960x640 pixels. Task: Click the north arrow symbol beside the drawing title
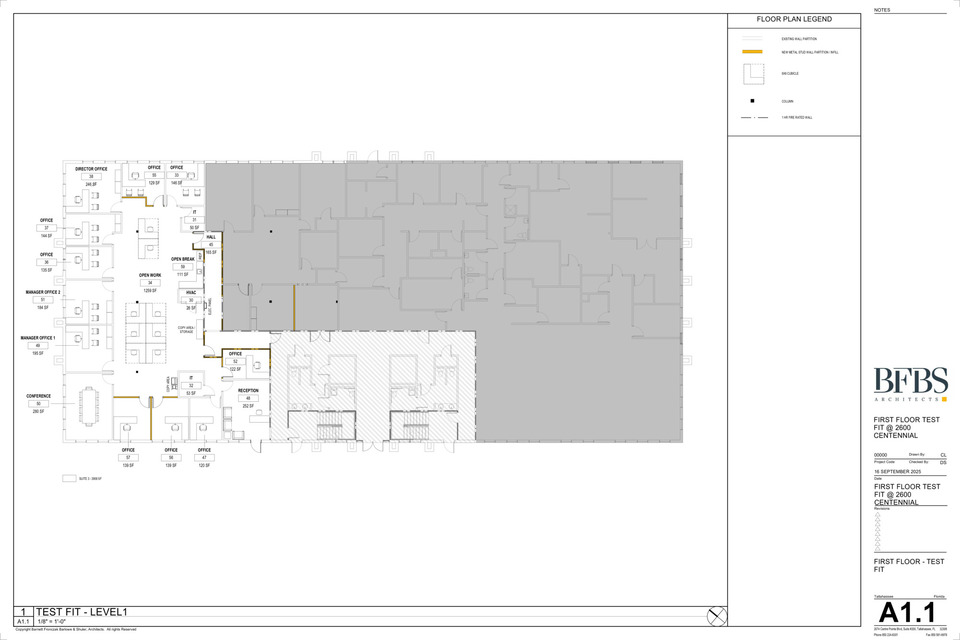716,616
